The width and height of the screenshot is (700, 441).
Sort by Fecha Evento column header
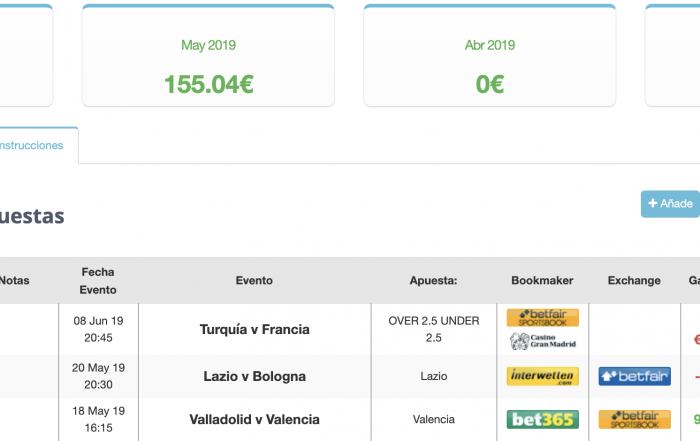(98, 281)
